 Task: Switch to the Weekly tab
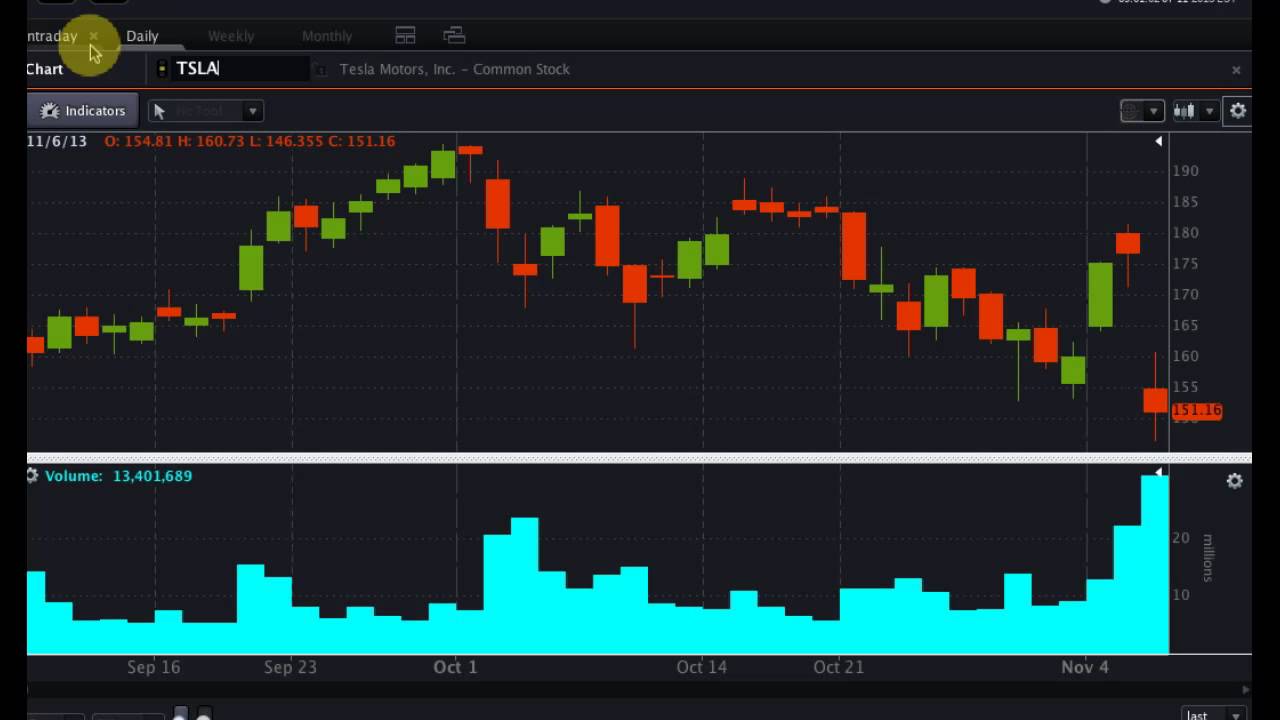[231, 36]
